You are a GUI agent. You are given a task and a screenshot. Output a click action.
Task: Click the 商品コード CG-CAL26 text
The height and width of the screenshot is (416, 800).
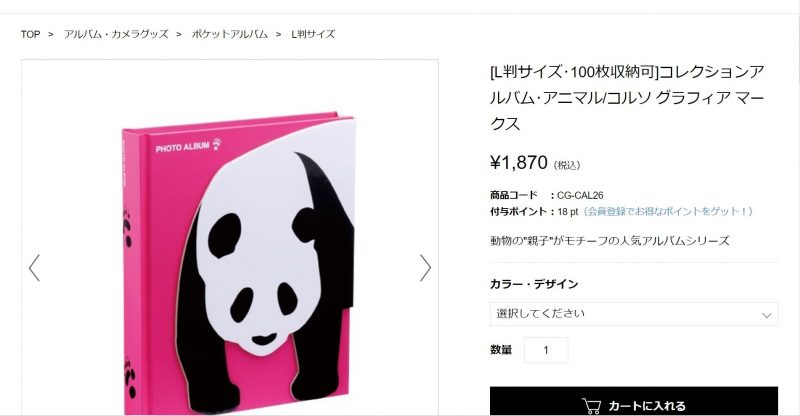[546, 195]
